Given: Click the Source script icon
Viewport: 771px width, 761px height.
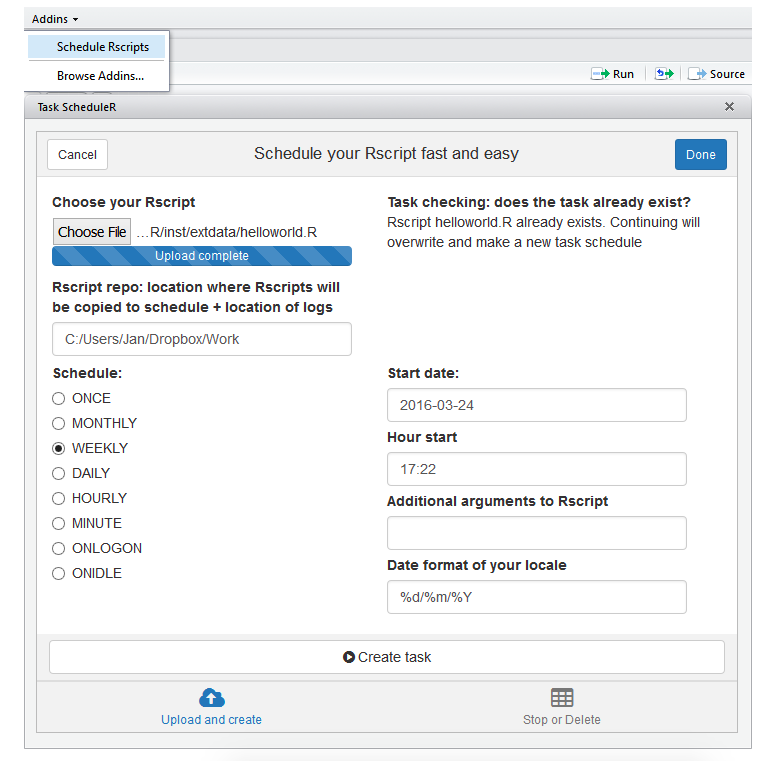Looking at the screenshot, I should [697, 74].
